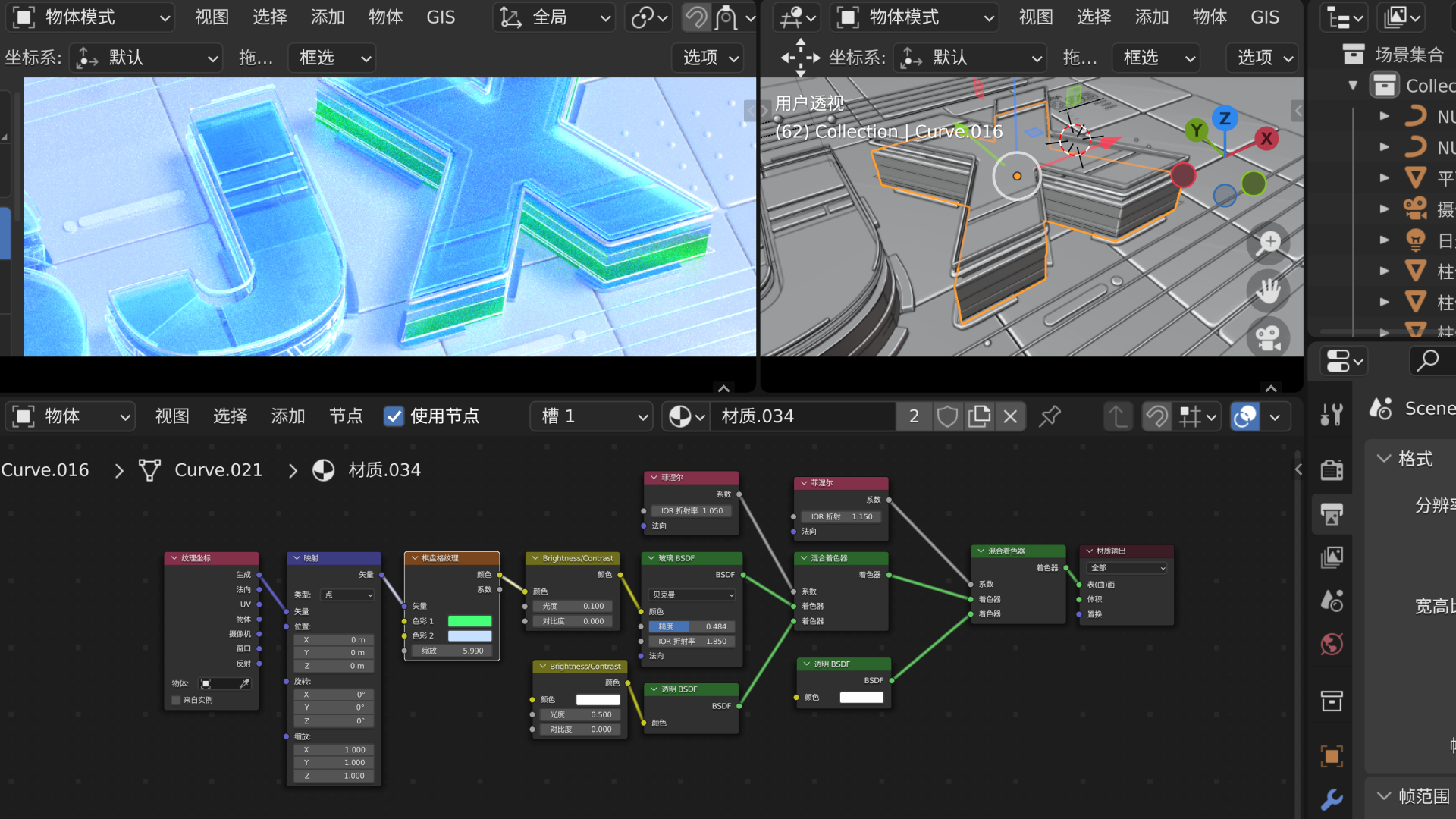Open the 槽 1 slot dropdown
Screen dimensions: 1456x819
pos(591,416)
